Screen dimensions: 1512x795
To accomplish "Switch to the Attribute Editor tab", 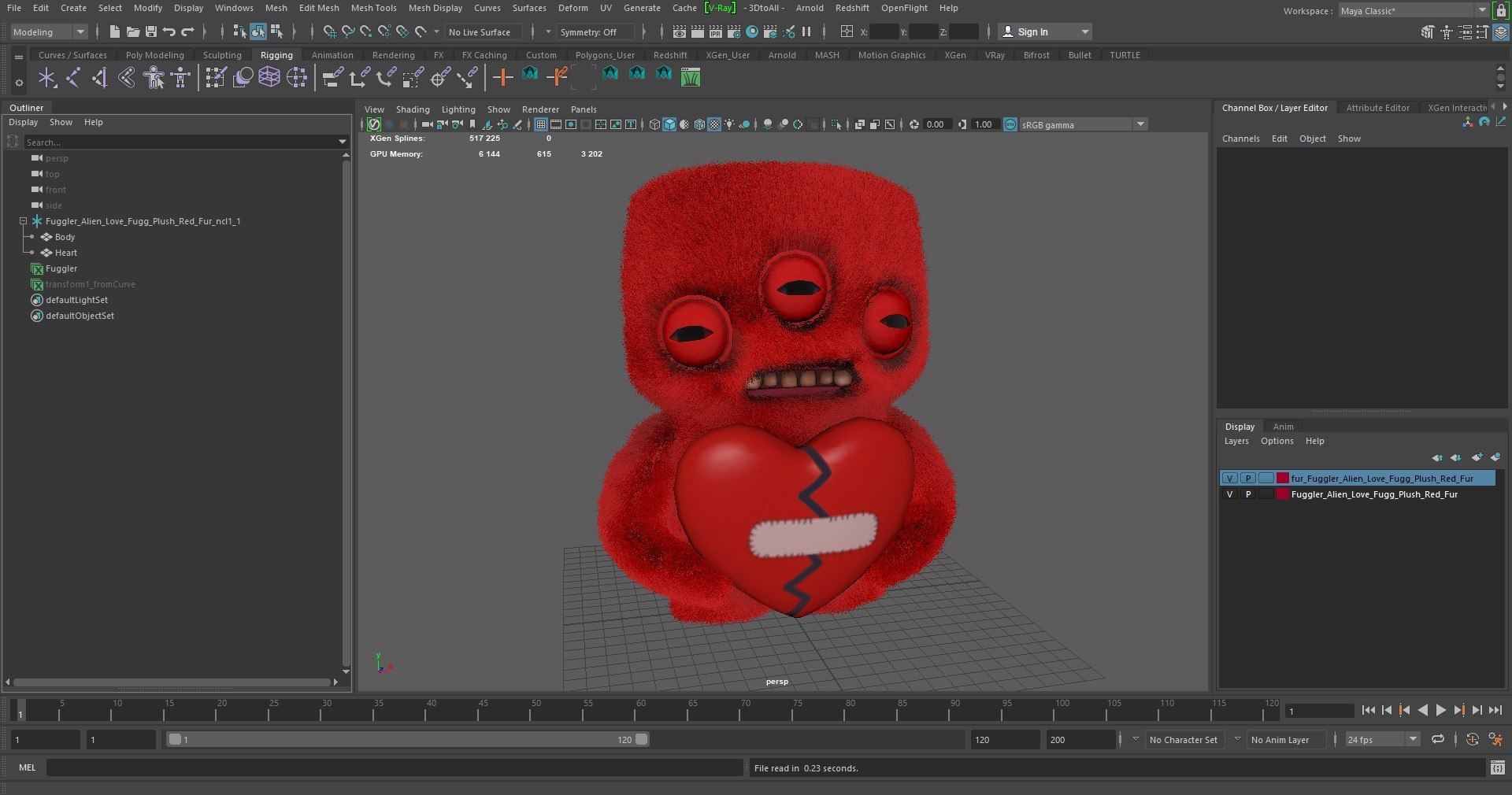I will 1377,108.
